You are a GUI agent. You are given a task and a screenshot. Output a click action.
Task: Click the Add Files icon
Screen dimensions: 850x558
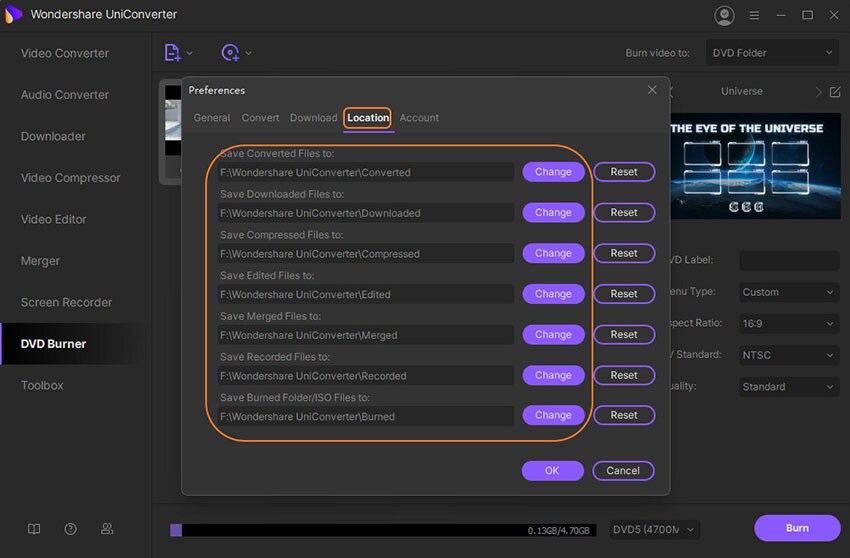(x=172, y=53)
